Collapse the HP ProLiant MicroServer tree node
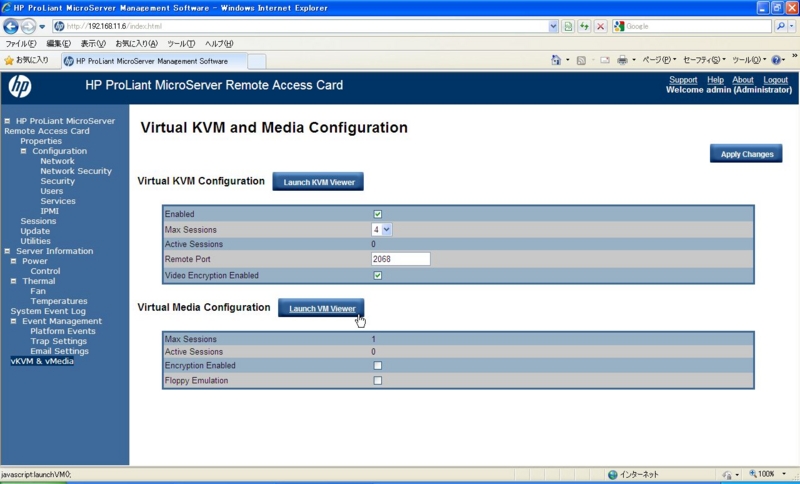The width and height of the screenshot is (800, 484). pos(7,121)
